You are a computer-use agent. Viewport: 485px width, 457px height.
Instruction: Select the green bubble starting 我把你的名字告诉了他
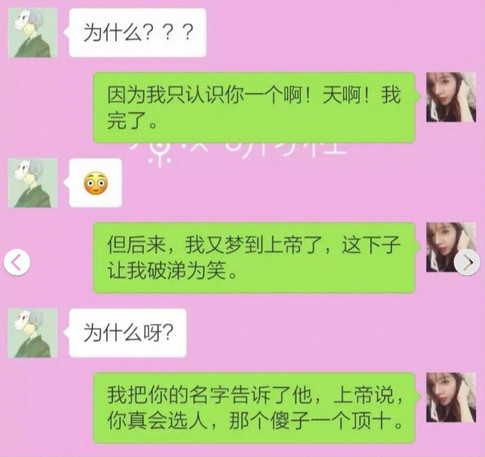coord(254,408)
